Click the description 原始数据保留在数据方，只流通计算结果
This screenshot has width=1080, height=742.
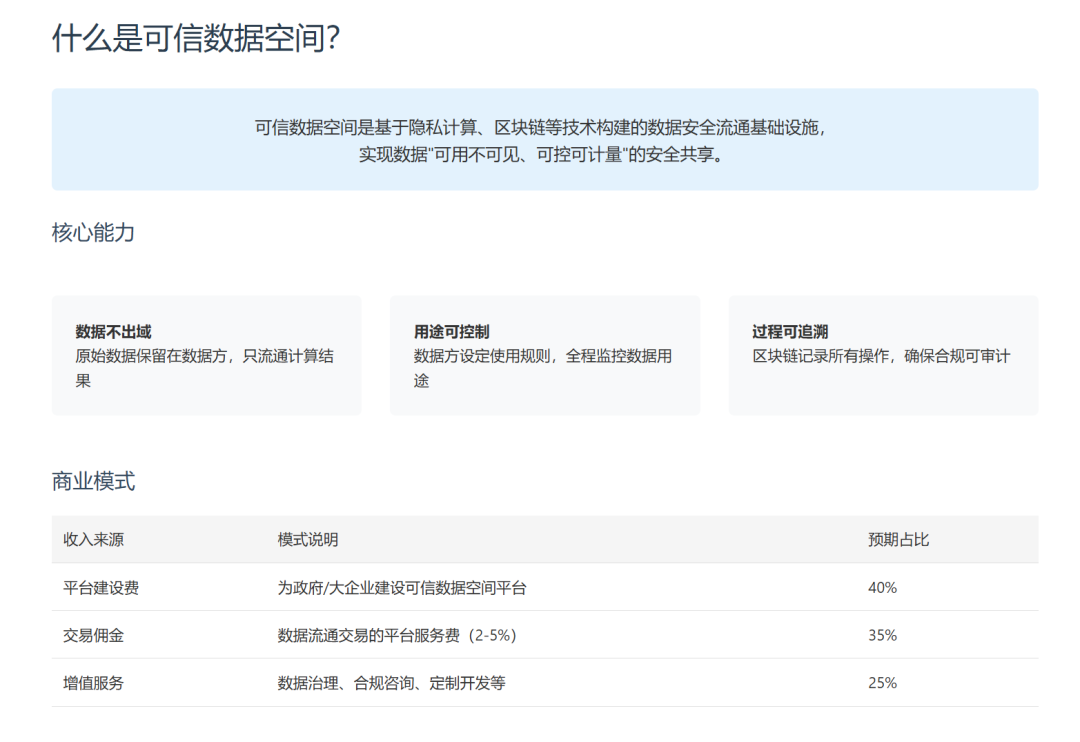205,369
